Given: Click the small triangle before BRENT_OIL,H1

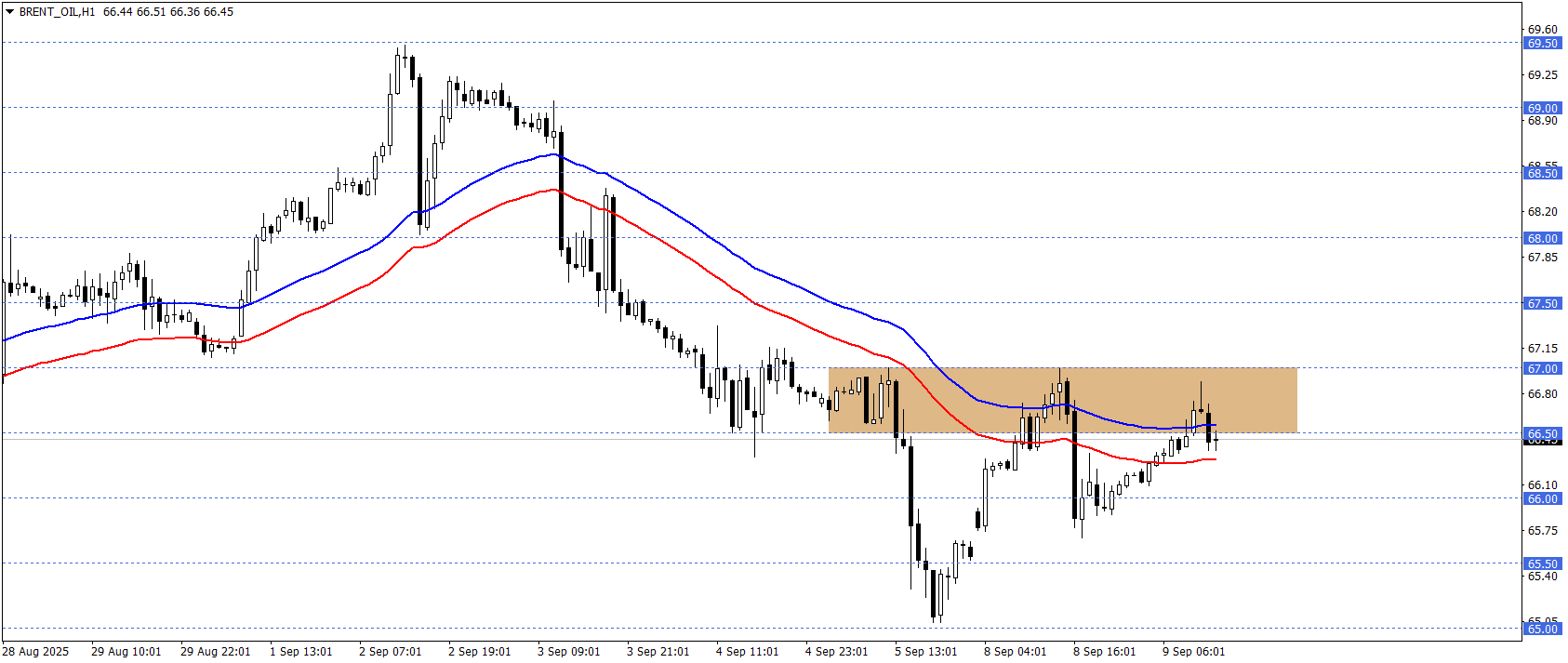Looking at the screenshot, I should (9, 12).
